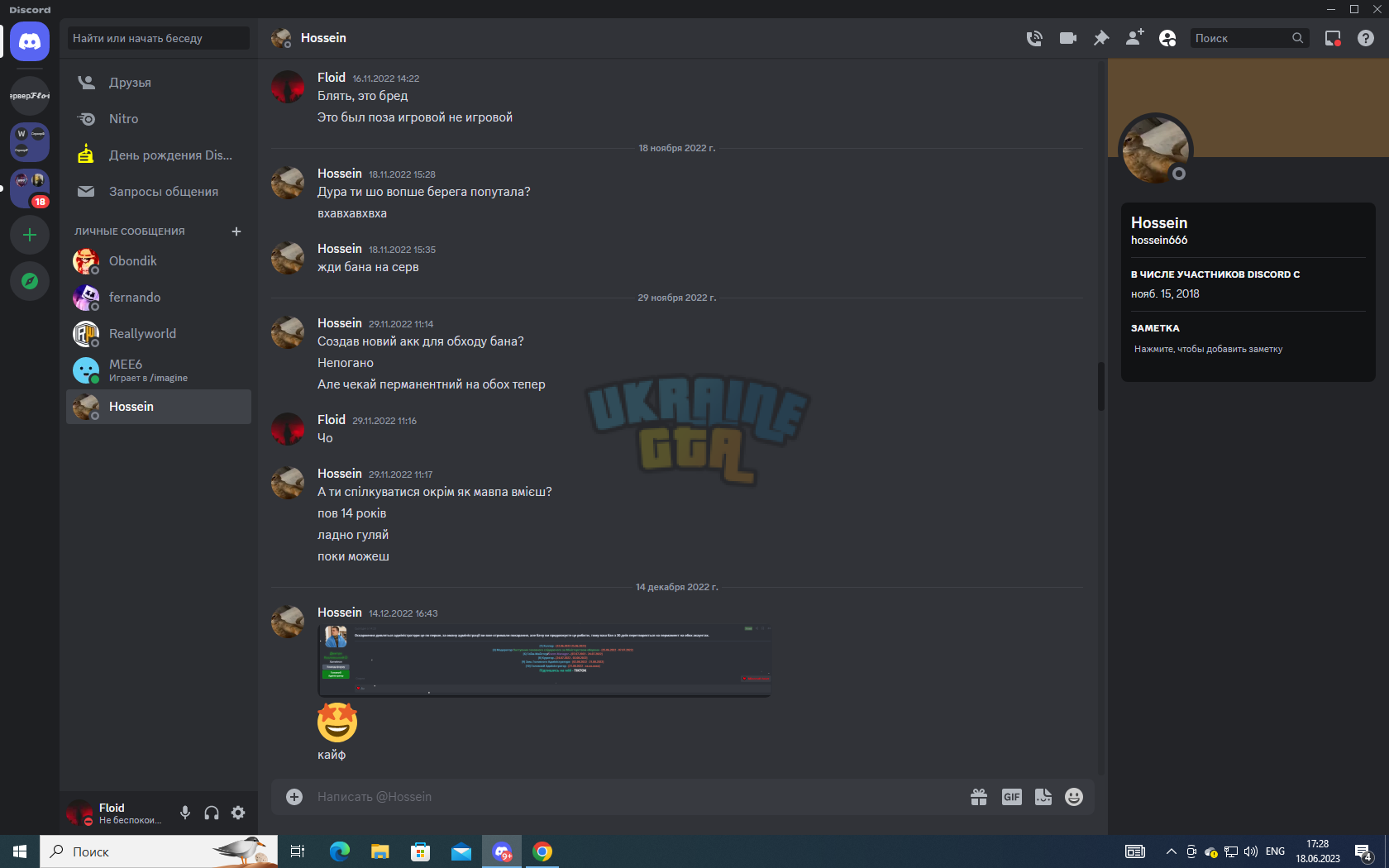Open the volume control in system tray
The image size is (1389, 868).
coord(1251,851)
